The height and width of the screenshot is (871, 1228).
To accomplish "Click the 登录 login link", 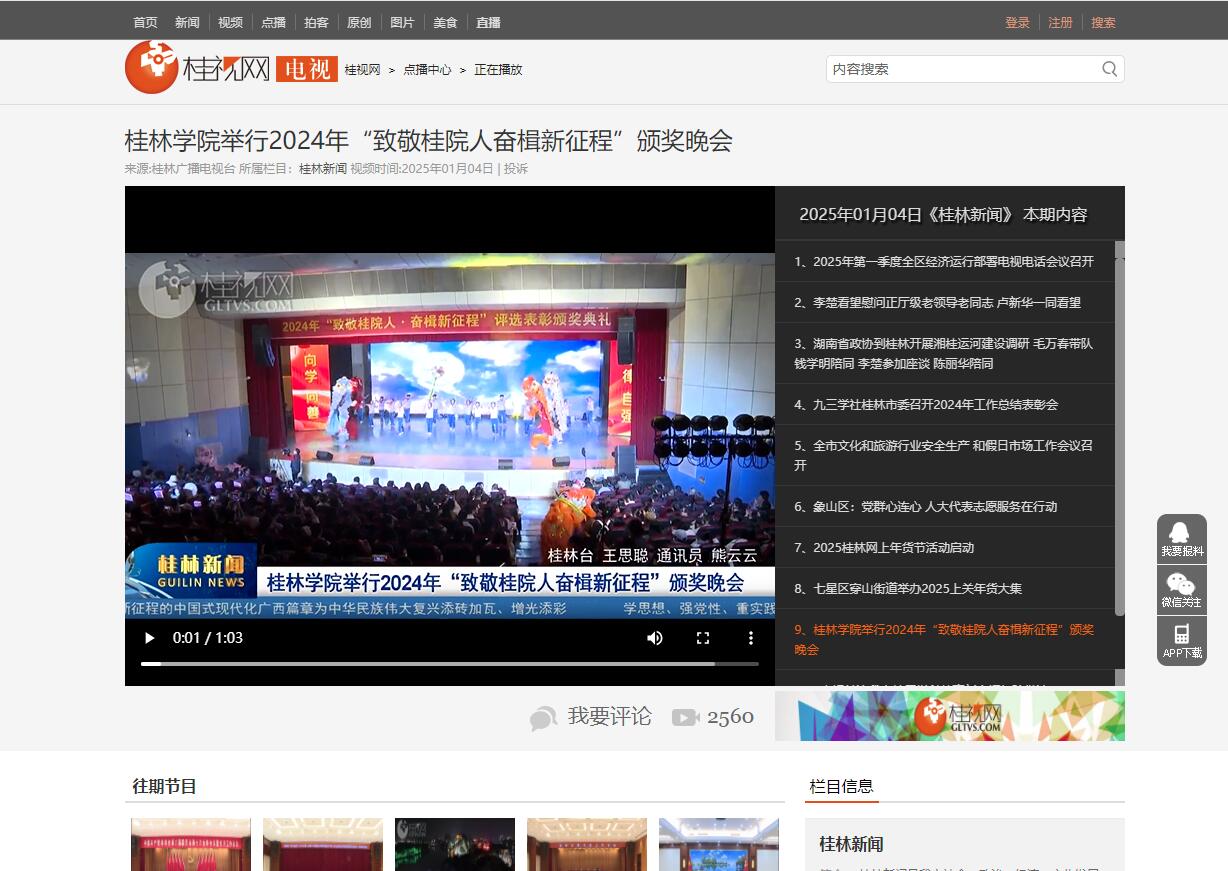I will tap(1017, 22).
